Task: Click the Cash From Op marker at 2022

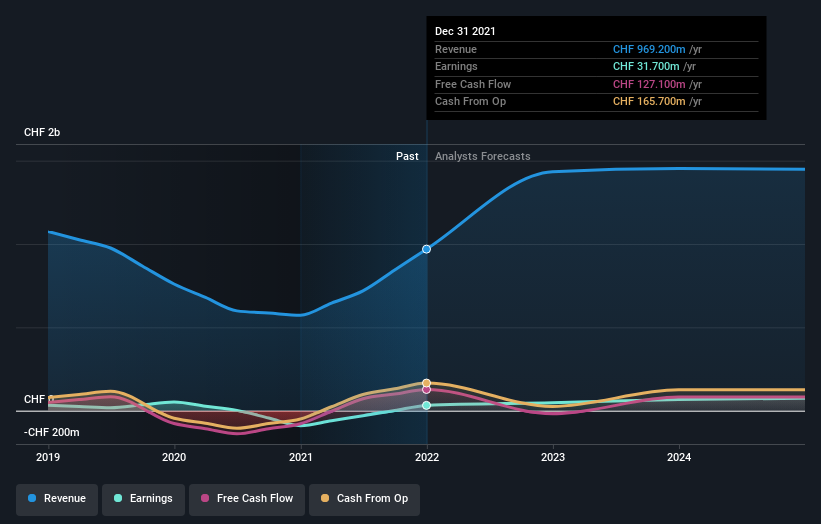Action: [427, 383]
